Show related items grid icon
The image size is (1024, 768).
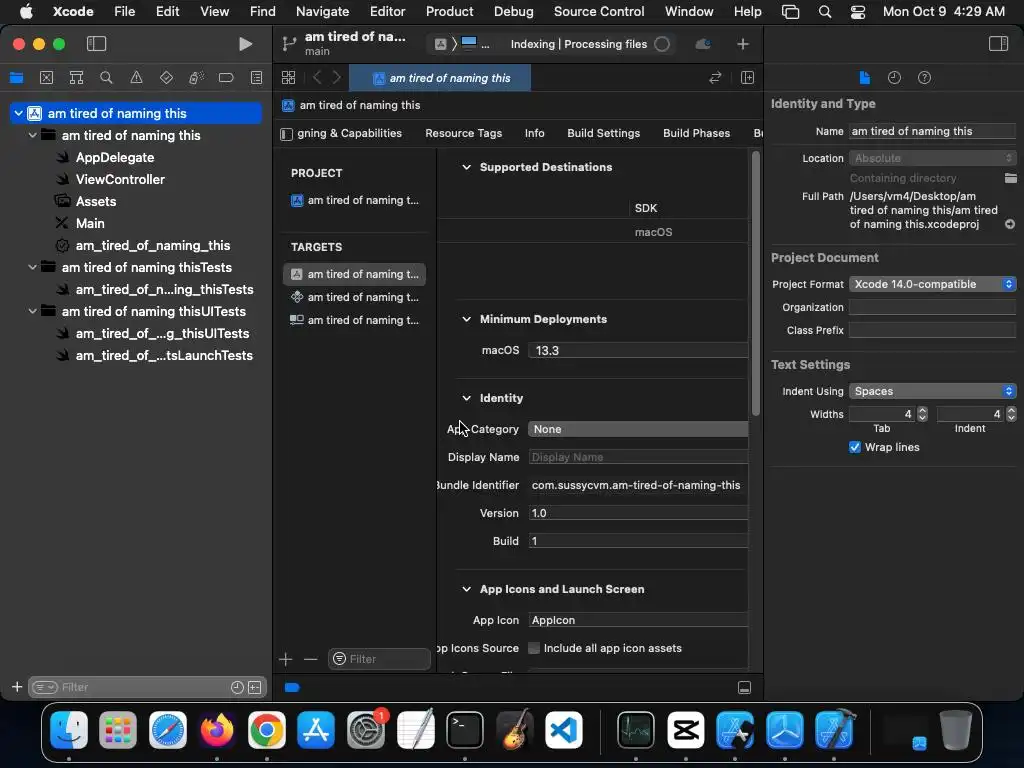pos(289,78)
